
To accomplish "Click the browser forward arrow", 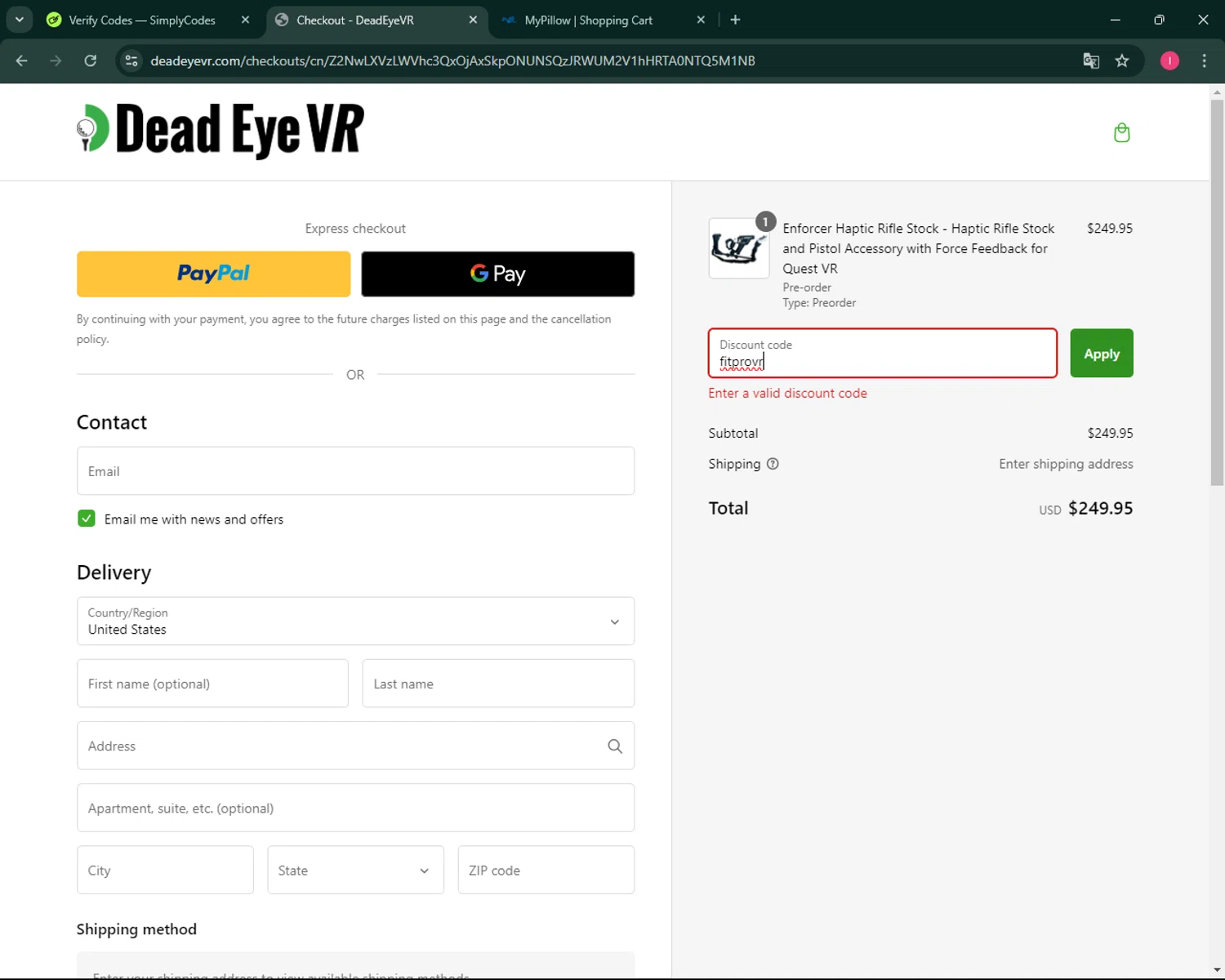I will pyautogui.click(x=56, y=60).
